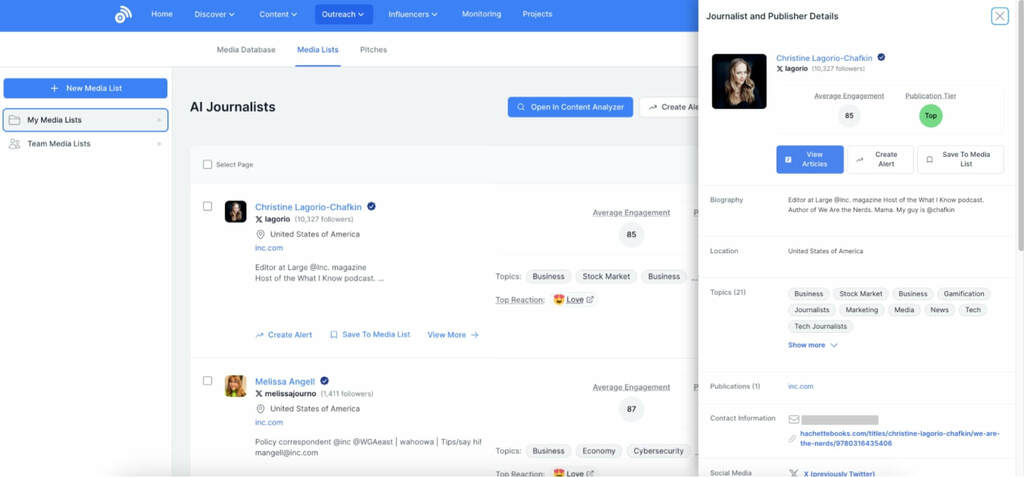Close the Journalist and Publisher Details panel
This screenshot has height=477, width=1024.
tap(999, 16)
